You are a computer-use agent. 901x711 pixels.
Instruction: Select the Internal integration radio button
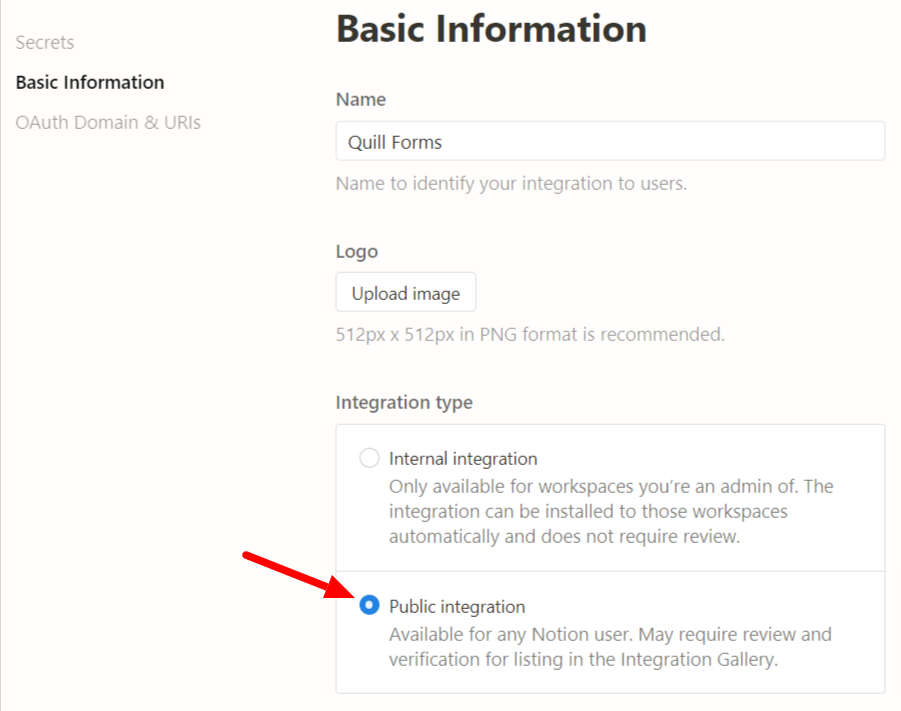[369, 458]
